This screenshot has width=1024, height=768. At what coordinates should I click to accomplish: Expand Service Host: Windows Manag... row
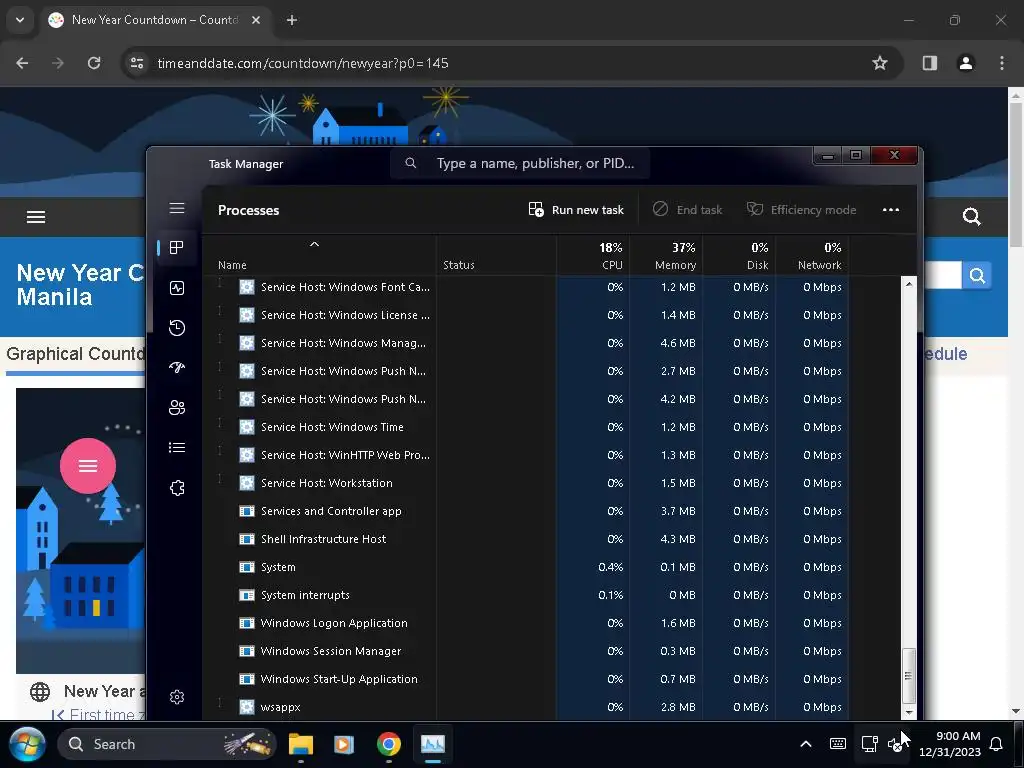(220, 339)
